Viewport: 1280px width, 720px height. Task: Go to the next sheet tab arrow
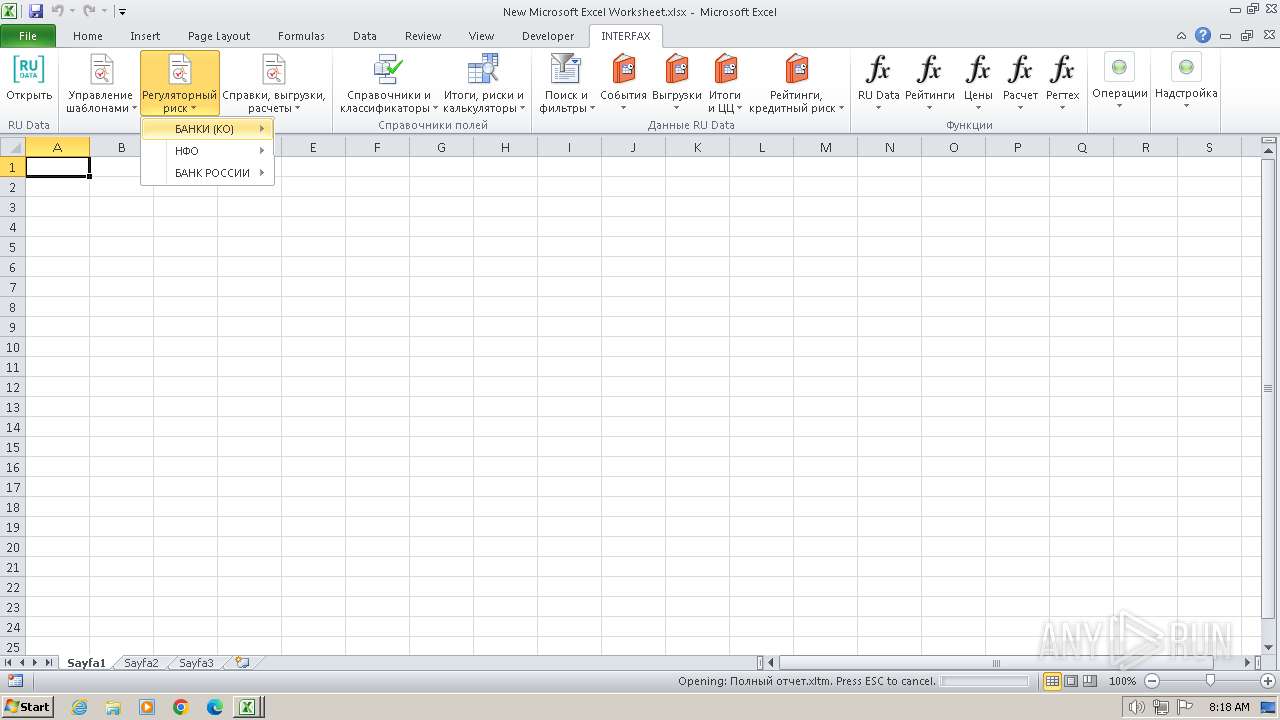point(36,663)
